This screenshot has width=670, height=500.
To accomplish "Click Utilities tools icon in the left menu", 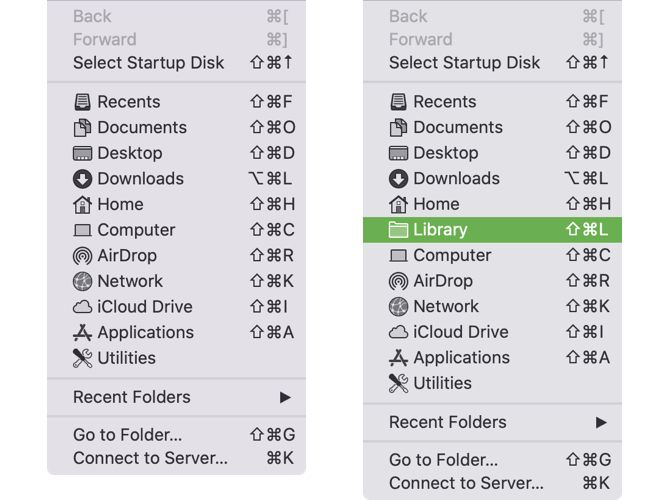I will tap(82, 358).
